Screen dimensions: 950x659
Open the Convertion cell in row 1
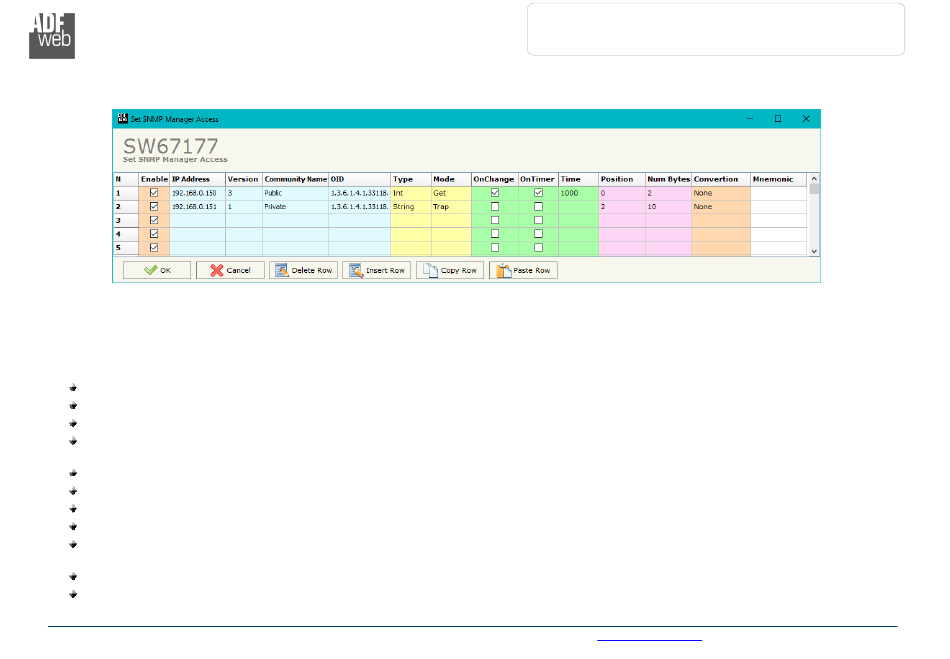[x=719, y=192]
